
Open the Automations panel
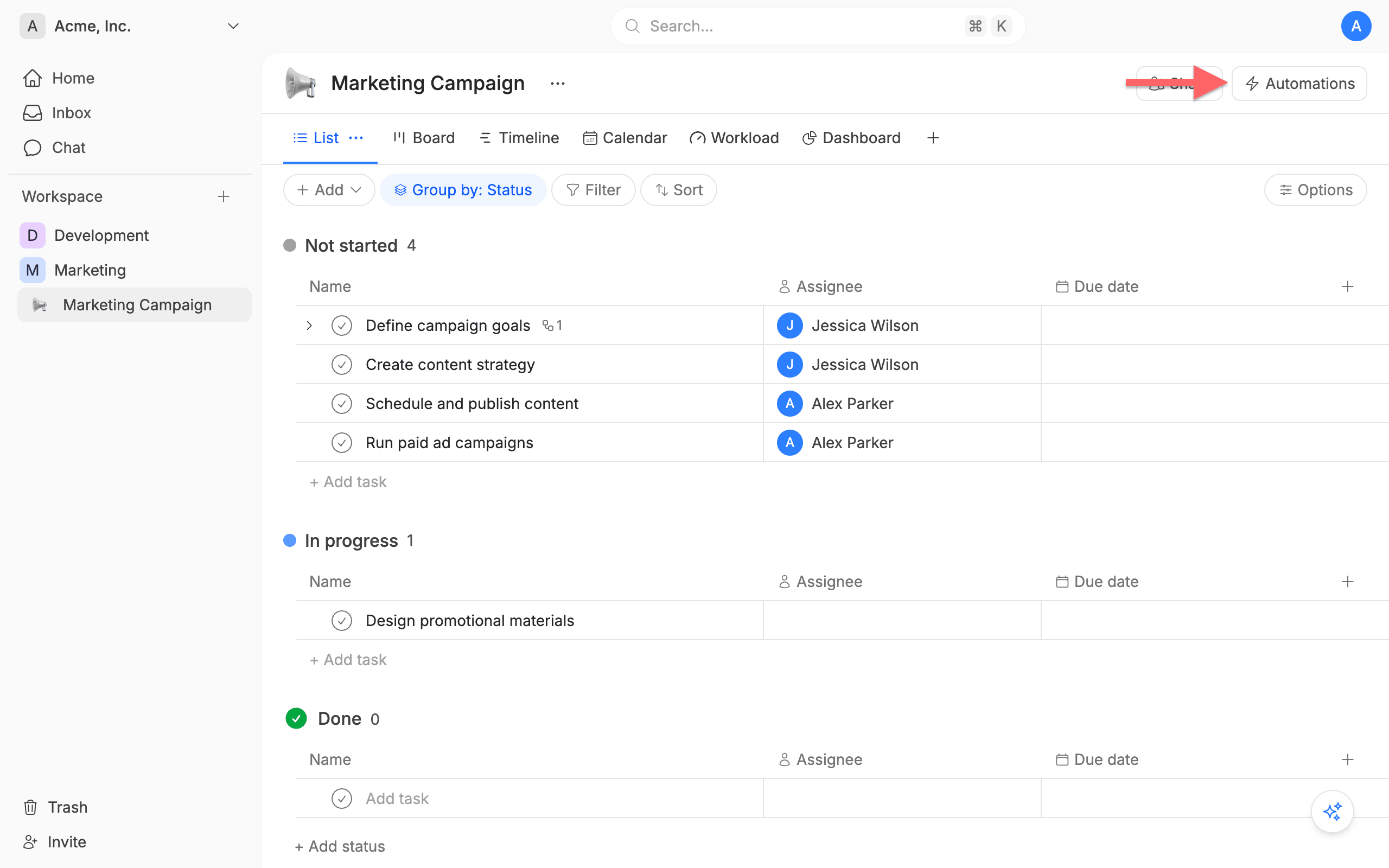point(1299,84)
